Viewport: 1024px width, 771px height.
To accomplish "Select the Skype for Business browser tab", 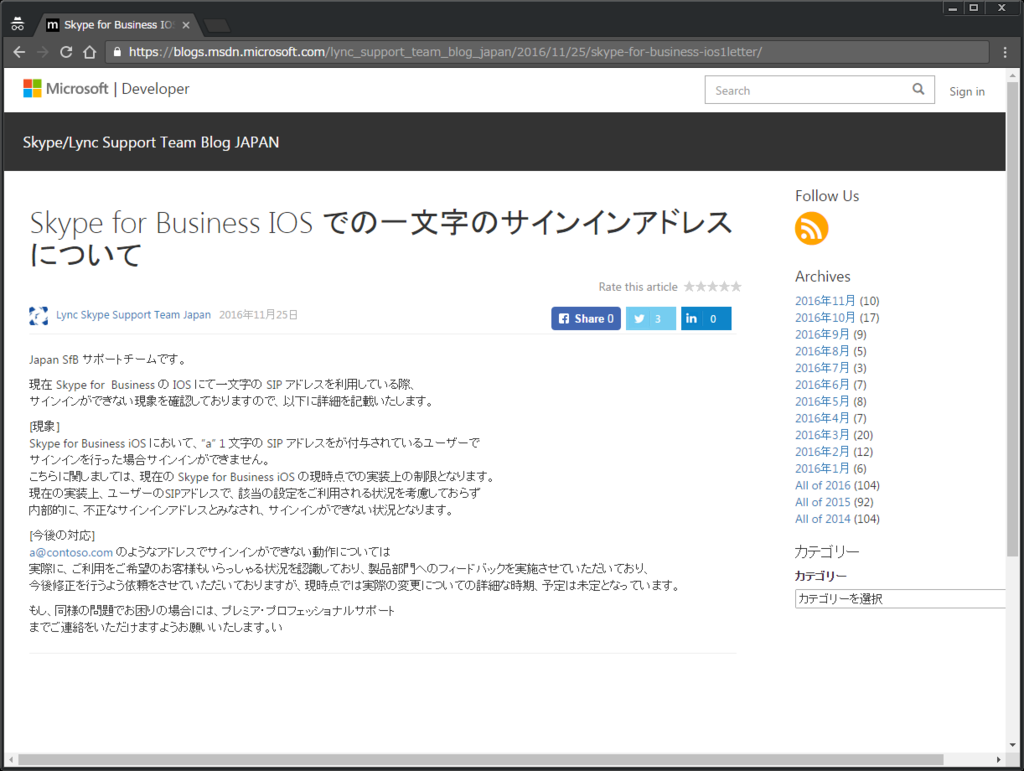I will tap(118, 25).
